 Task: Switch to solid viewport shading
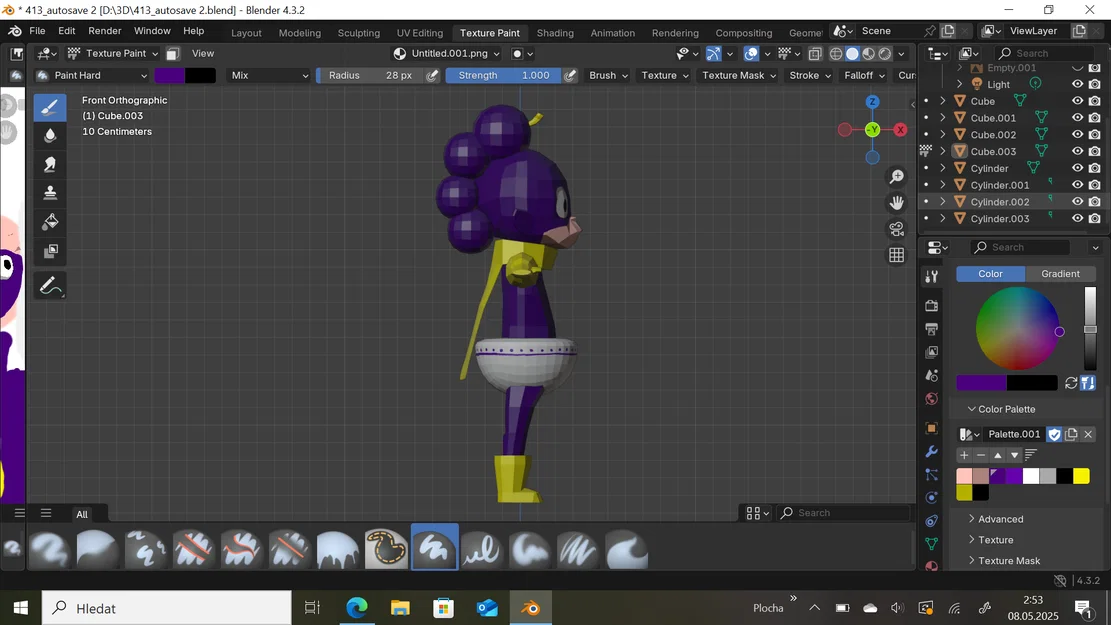click(852, 53)
